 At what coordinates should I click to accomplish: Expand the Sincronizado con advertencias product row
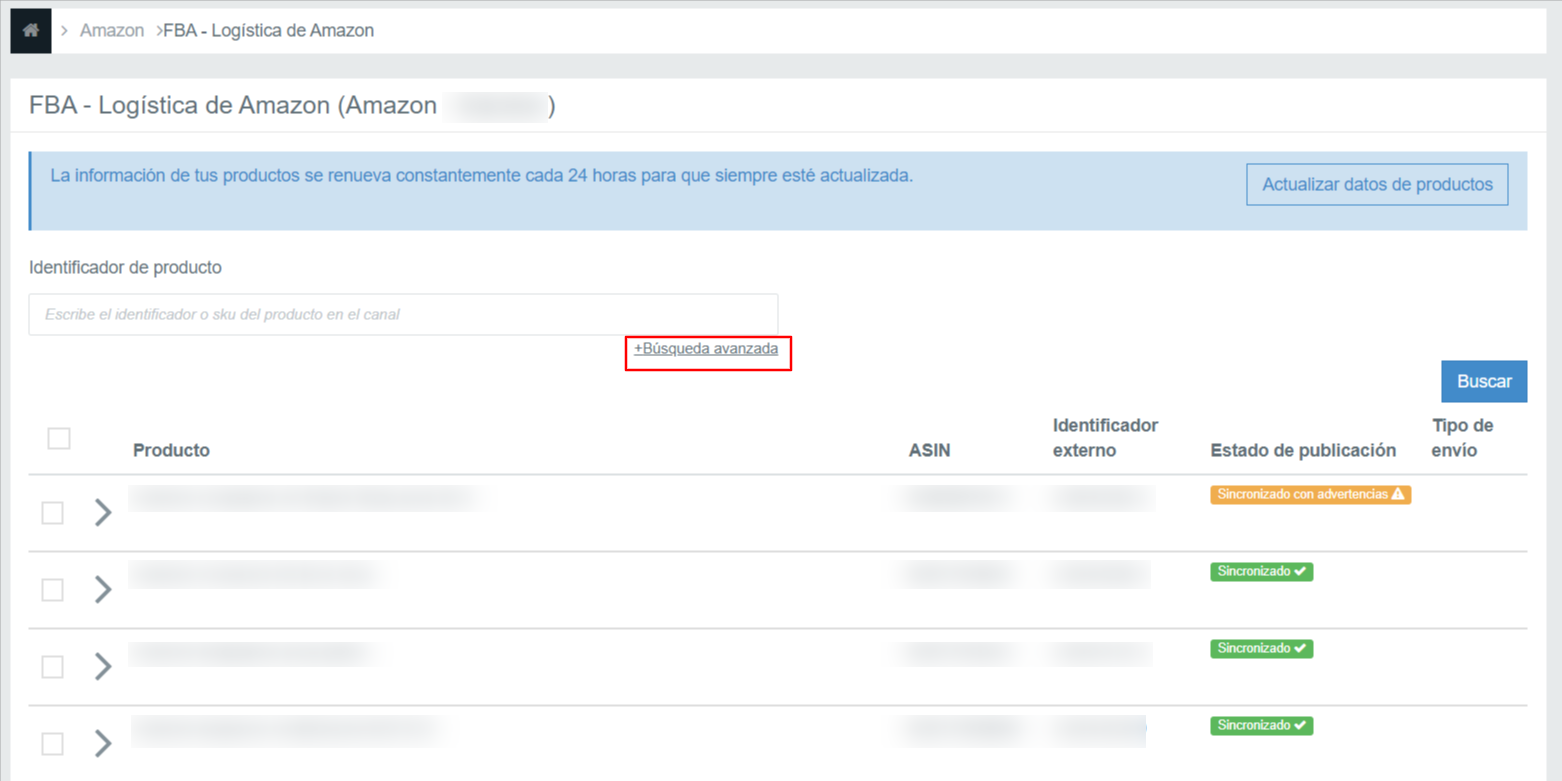pyautogui.click(x=102, y=513)
